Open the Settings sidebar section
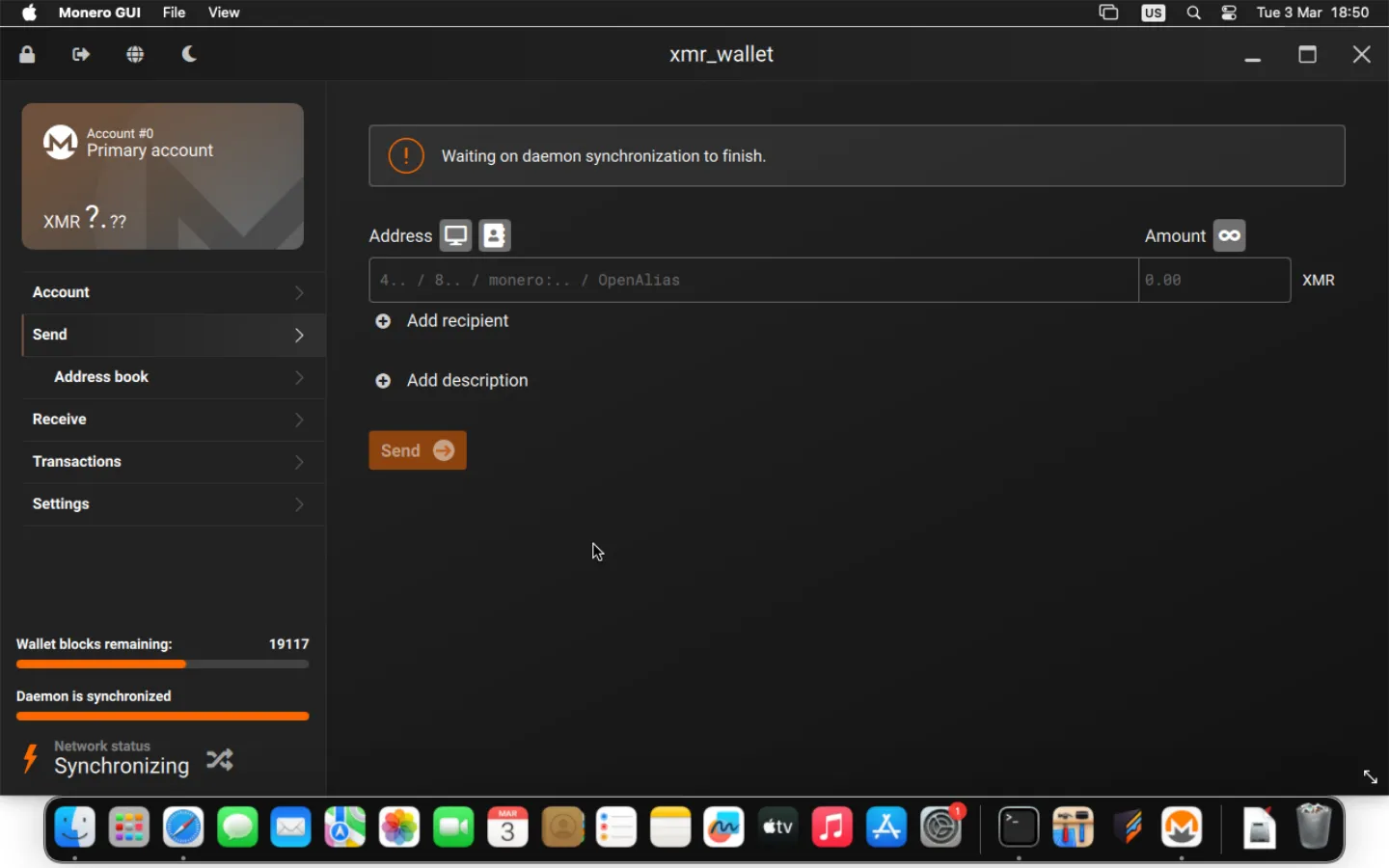 (174, 504)
